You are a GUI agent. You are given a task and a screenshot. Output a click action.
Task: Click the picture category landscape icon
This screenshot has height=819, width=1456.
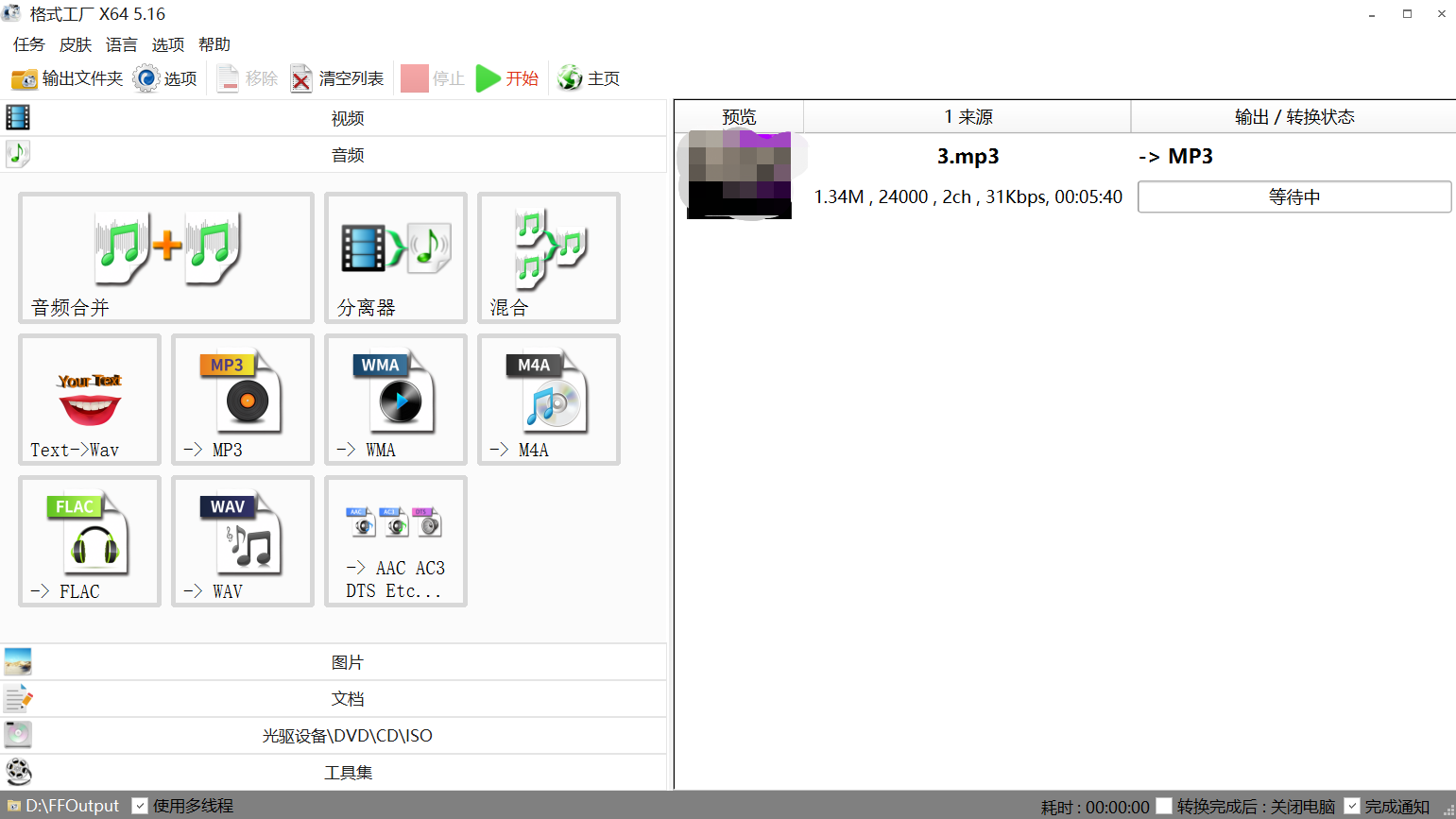(18, 661)
